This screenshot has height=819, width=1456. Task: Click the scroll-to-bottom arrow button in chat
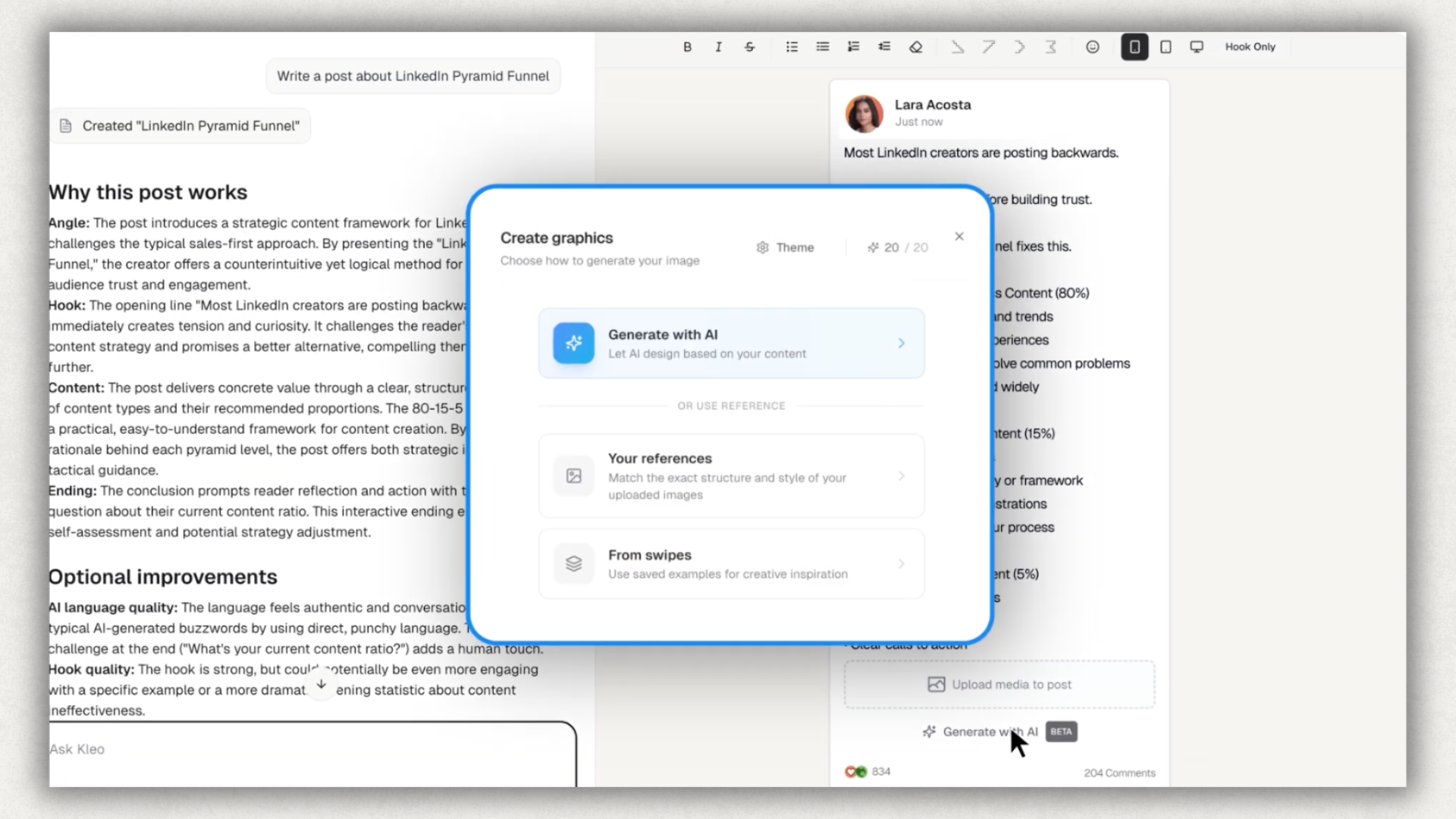(x=321, y=684)
